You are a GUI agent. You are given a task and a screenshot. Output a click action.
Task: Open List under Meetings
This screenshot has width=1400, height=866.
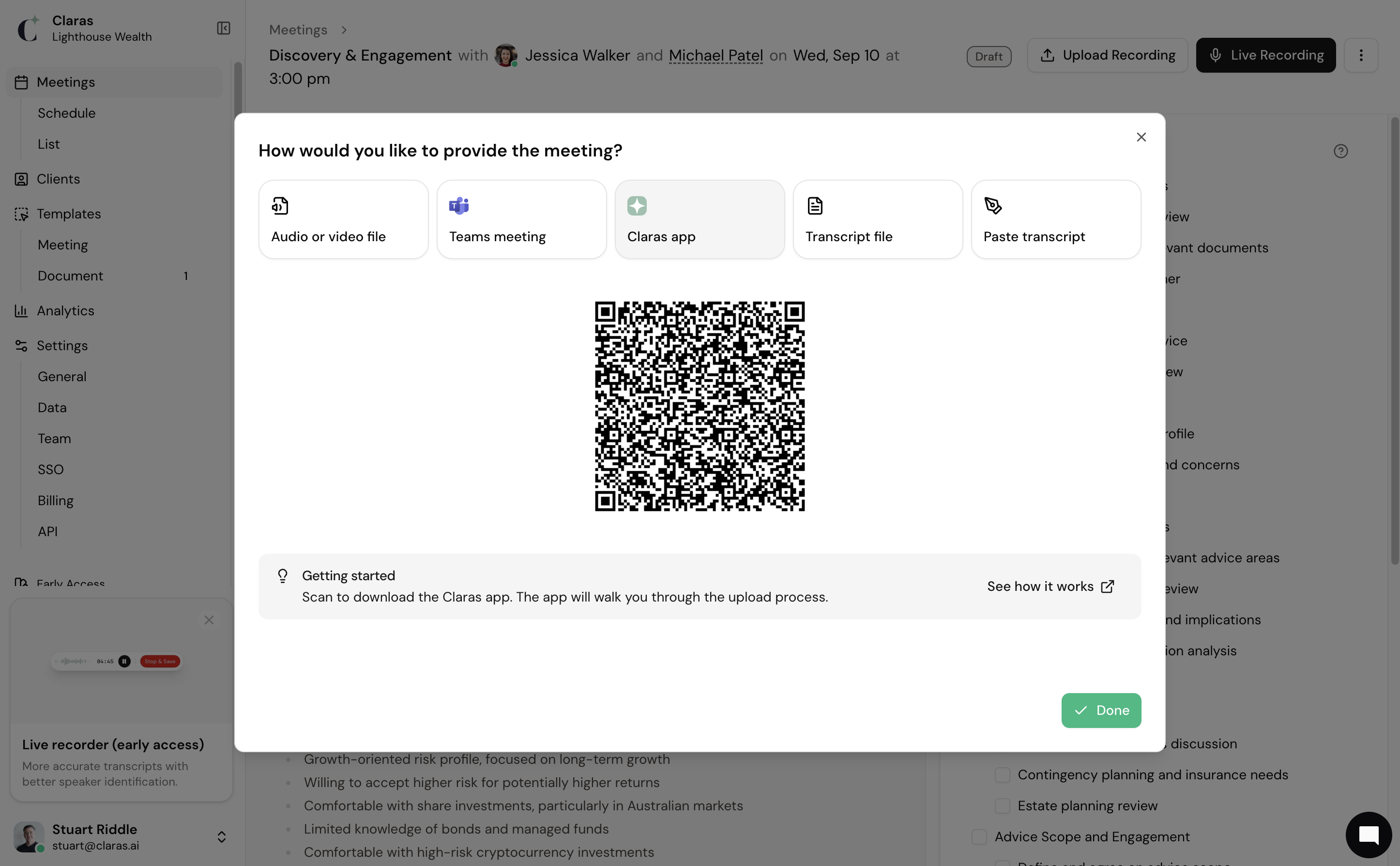[48, 144]
